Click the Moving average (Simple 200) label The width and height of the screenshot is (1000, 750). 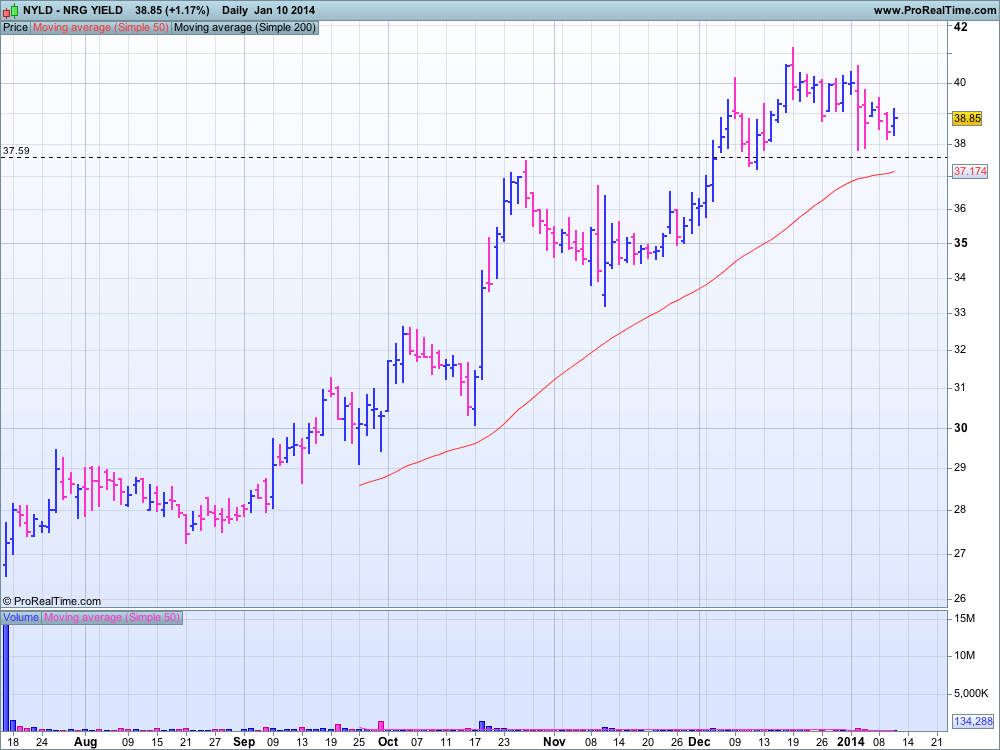245,27
